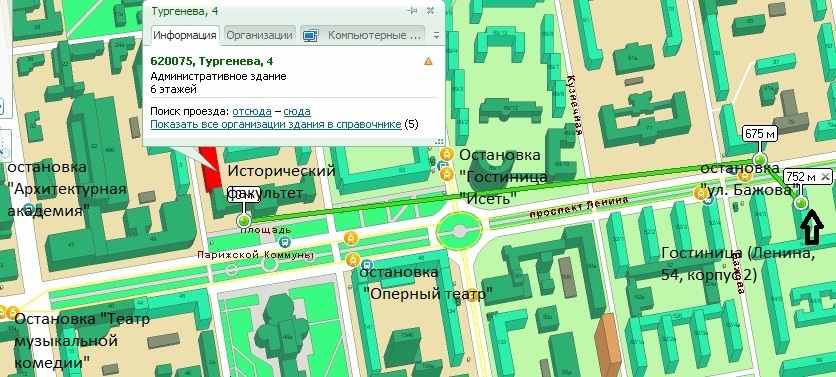Click the 675 м distance label
The image size is (836, 377).
[760, 134]
